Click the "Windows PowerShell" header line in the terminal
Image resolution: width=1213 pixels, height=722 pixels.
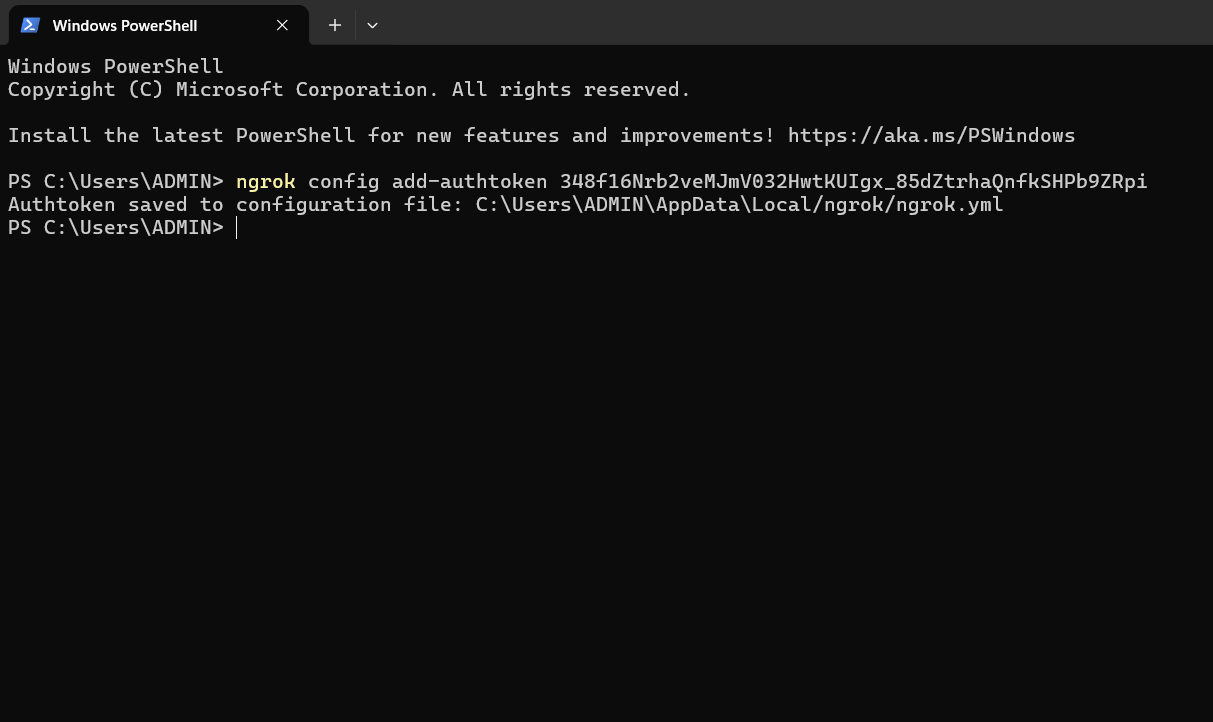tap(115, 67)
